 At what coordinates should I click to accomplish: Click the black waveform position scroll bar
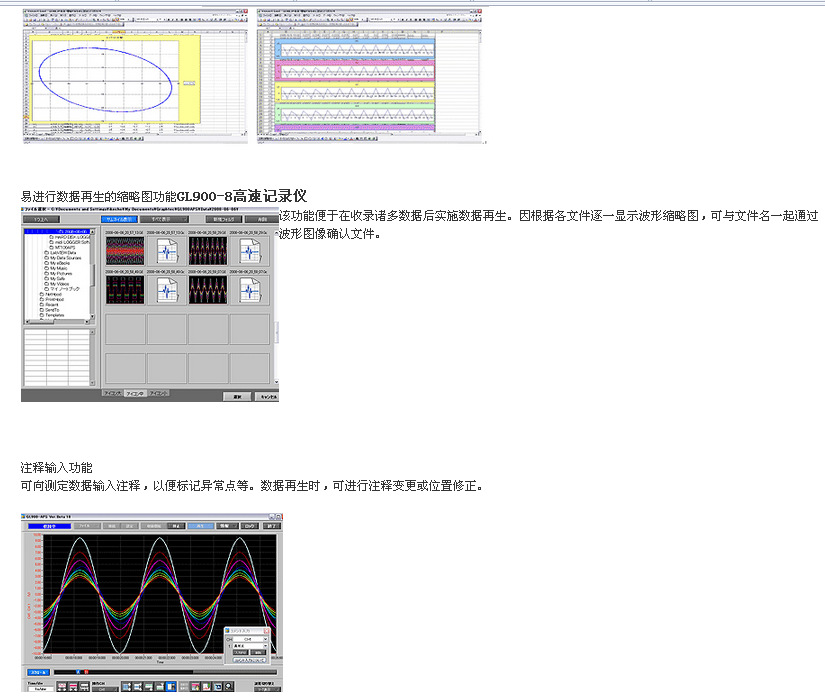coord(165,672)
